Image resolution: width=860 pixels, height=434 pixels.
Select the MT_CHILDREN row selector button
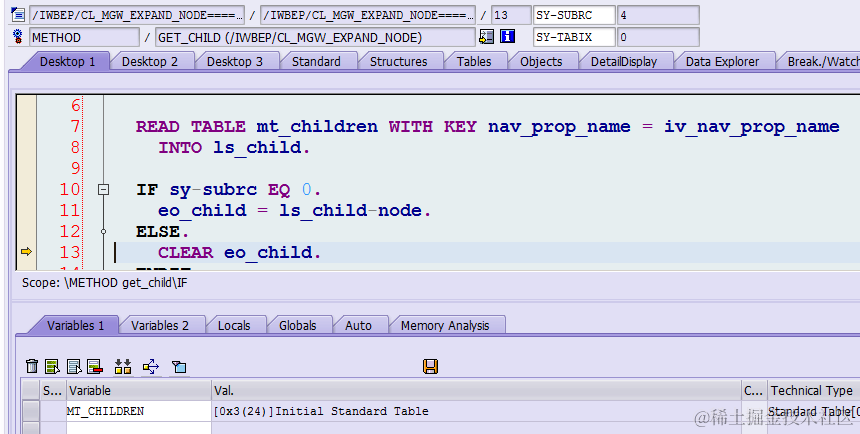pyautogui.click(x=31, y=411)
